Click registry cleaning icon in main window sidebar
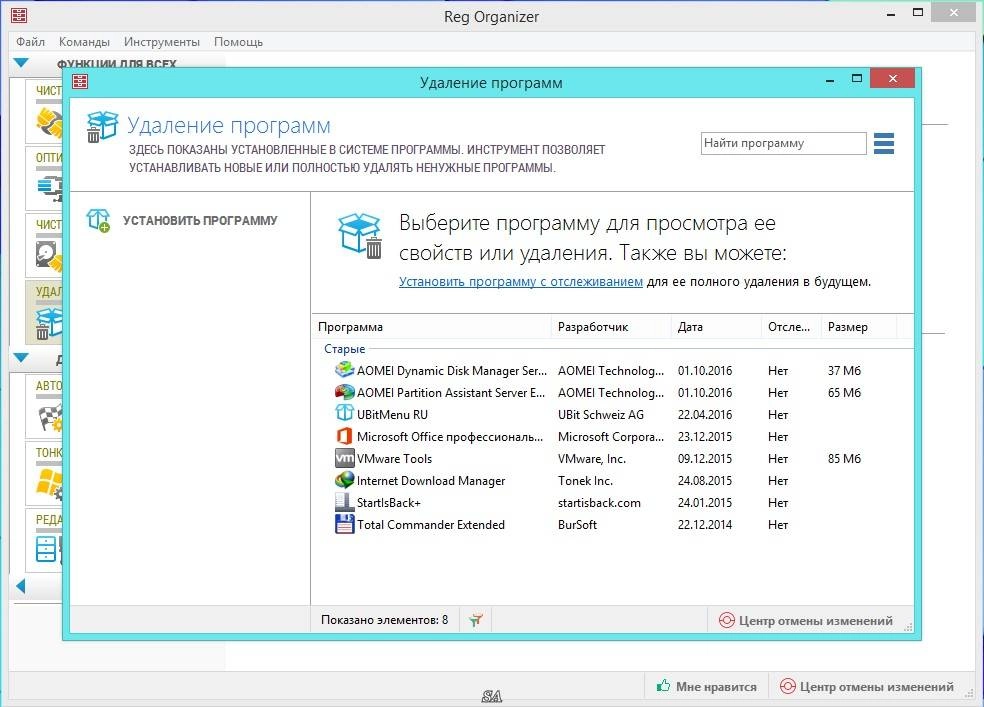 (x=50, y=122)
